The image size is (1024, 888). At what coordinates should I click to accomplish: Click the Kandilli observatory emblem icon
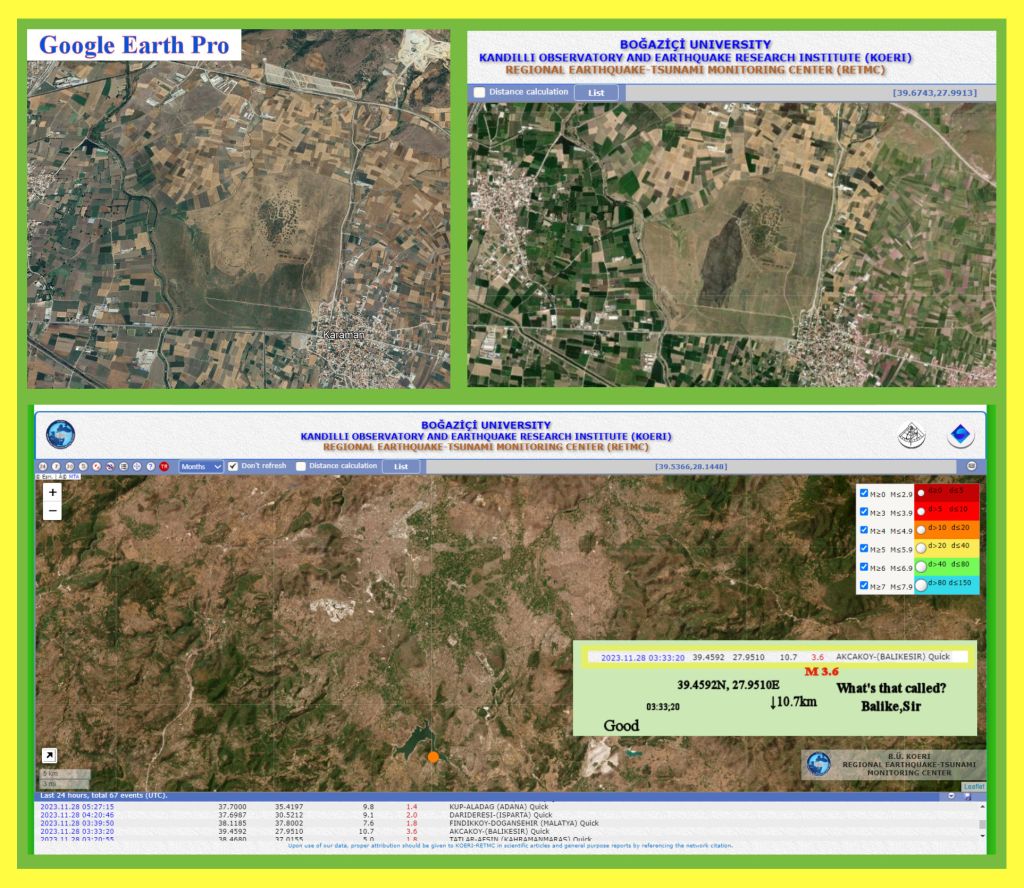tap(911, 435)
